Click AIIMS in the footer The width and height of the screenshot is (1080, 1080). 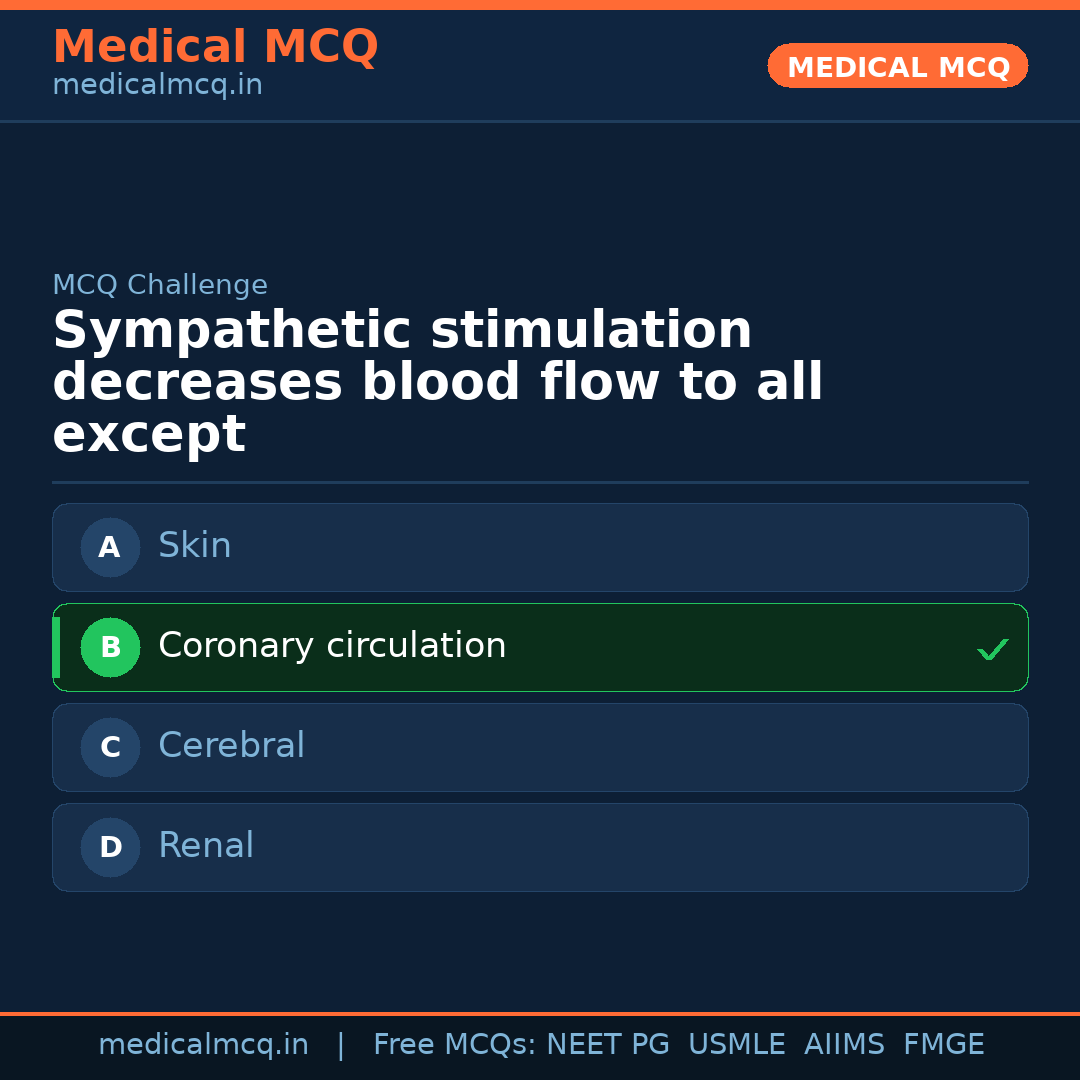click(844, 1045)
